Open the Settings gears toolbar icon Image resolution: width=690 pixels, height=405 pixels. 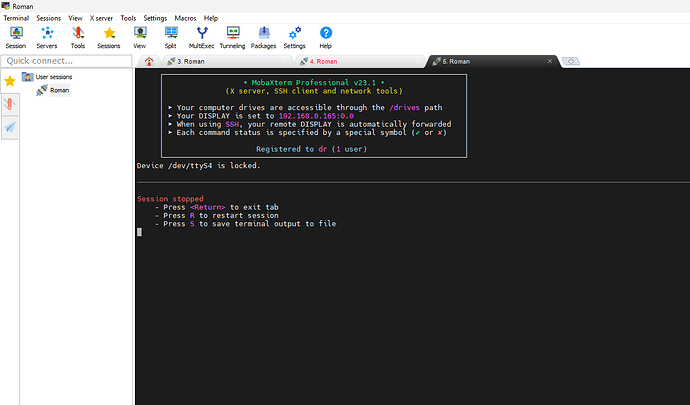(294, 37)
